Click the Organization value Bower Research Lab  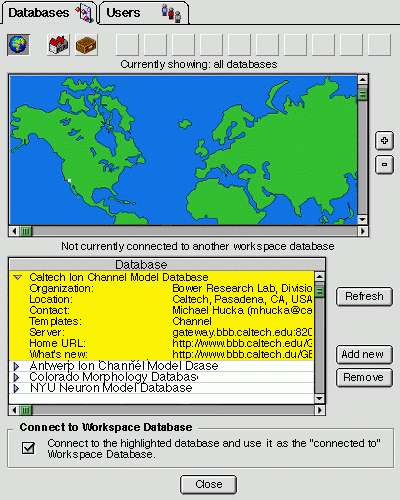tap(242, 288)
